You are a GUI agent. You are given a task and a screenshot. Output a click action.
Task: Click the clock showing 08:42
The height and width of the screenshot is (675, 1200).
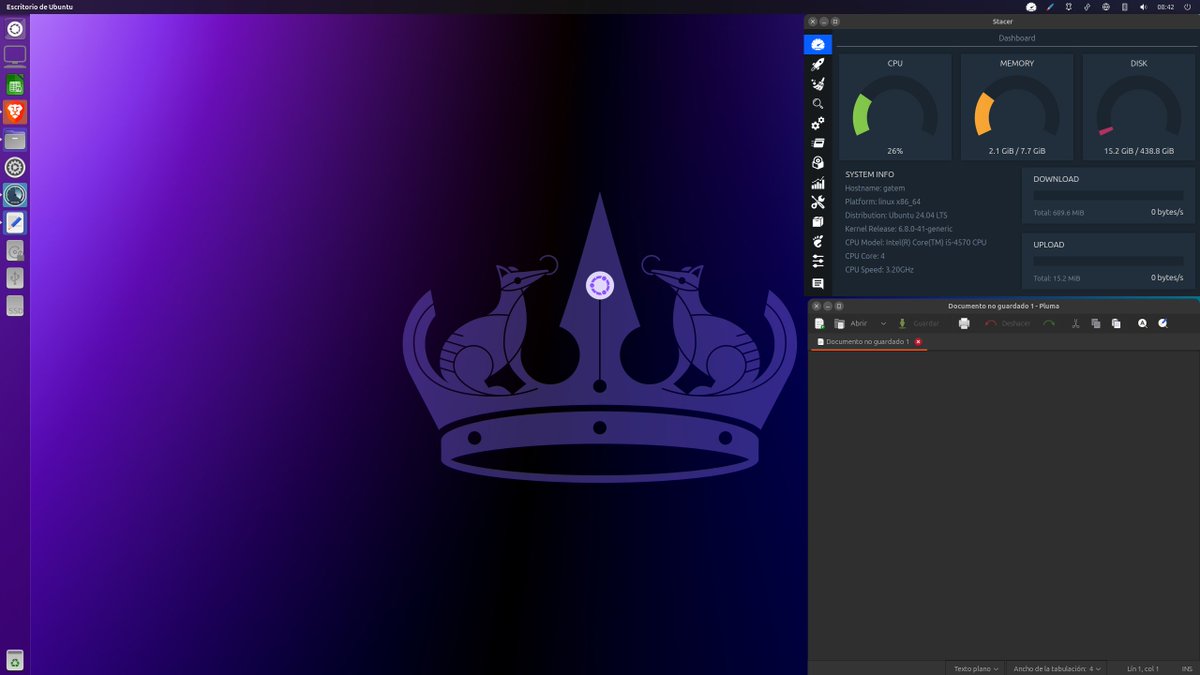(x=1165, y=7)
